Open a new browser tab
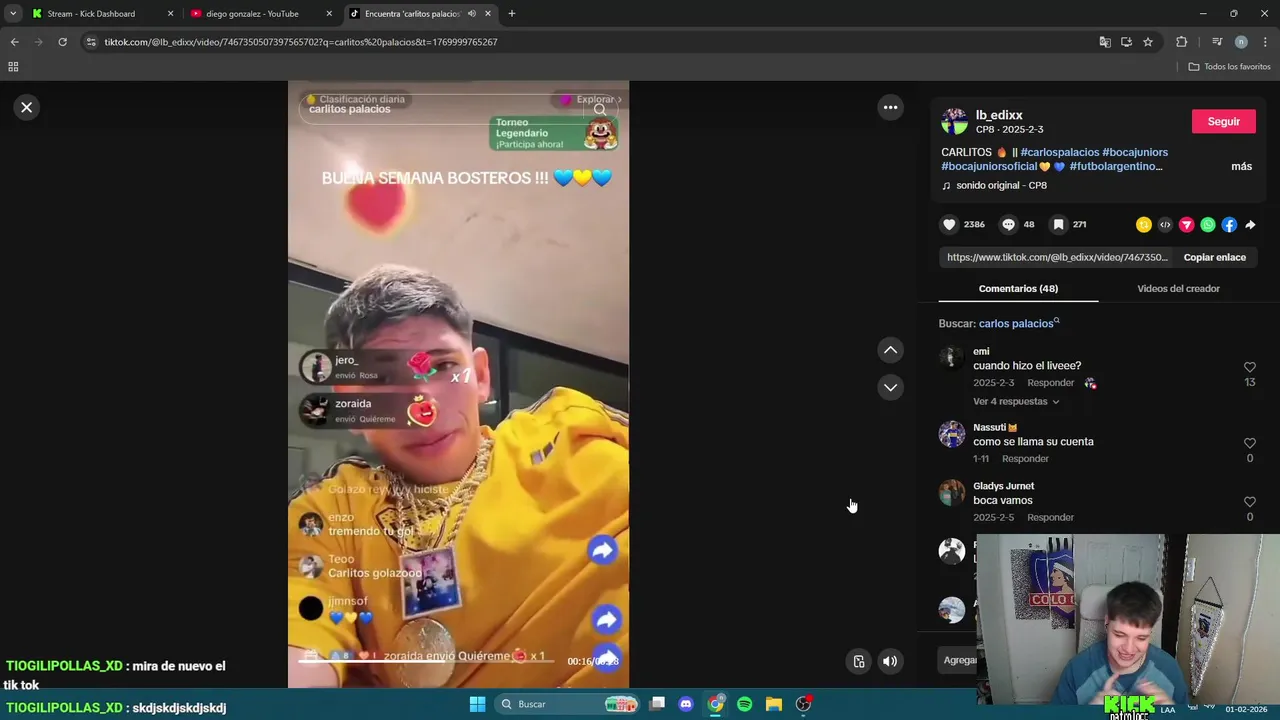Image resolution: width=1280 pixels, height=720 pixels. [511, 14]
